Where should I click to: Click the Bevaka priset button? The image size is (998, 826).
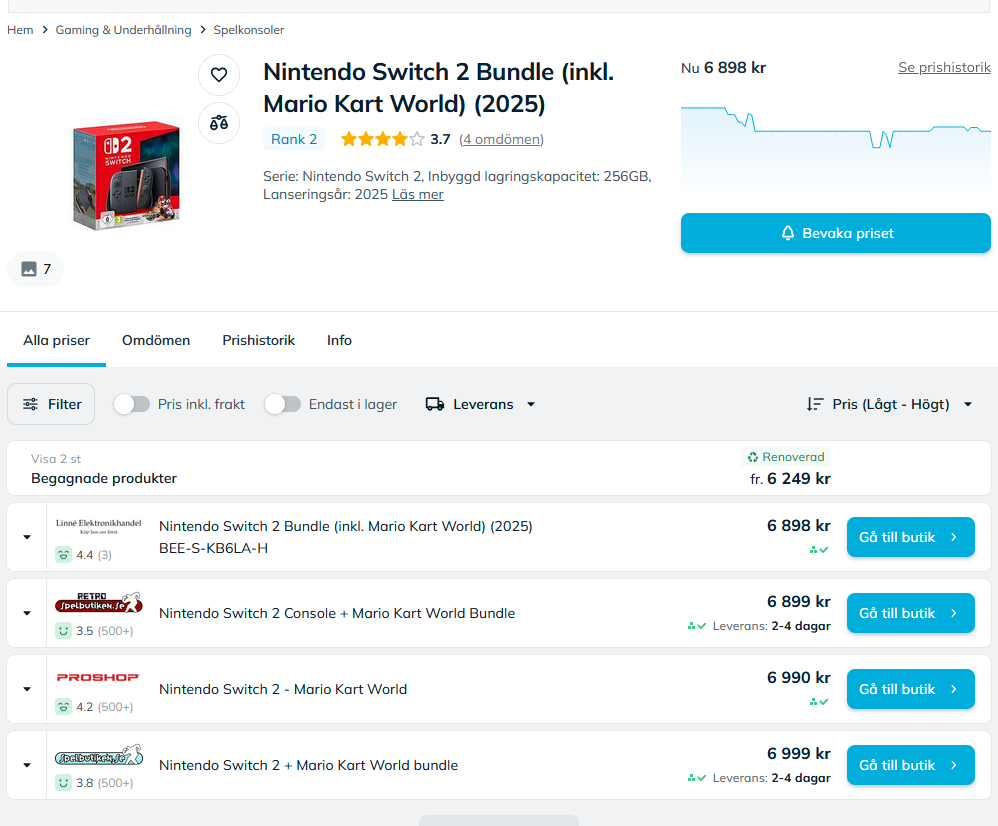836,233
